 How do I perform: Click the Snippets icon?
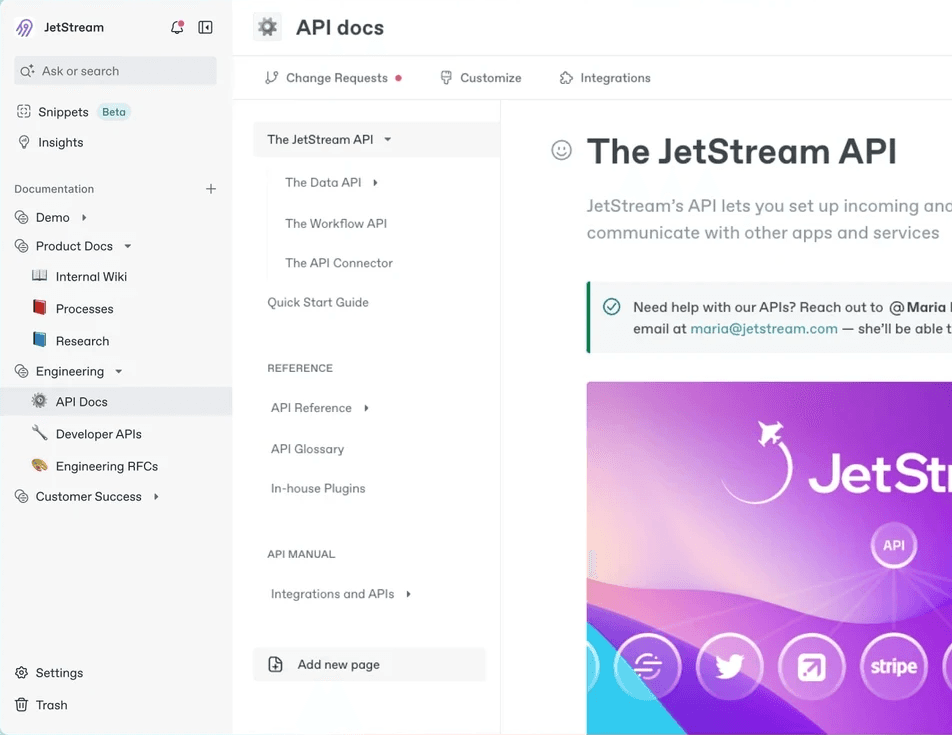pos(24,111)
